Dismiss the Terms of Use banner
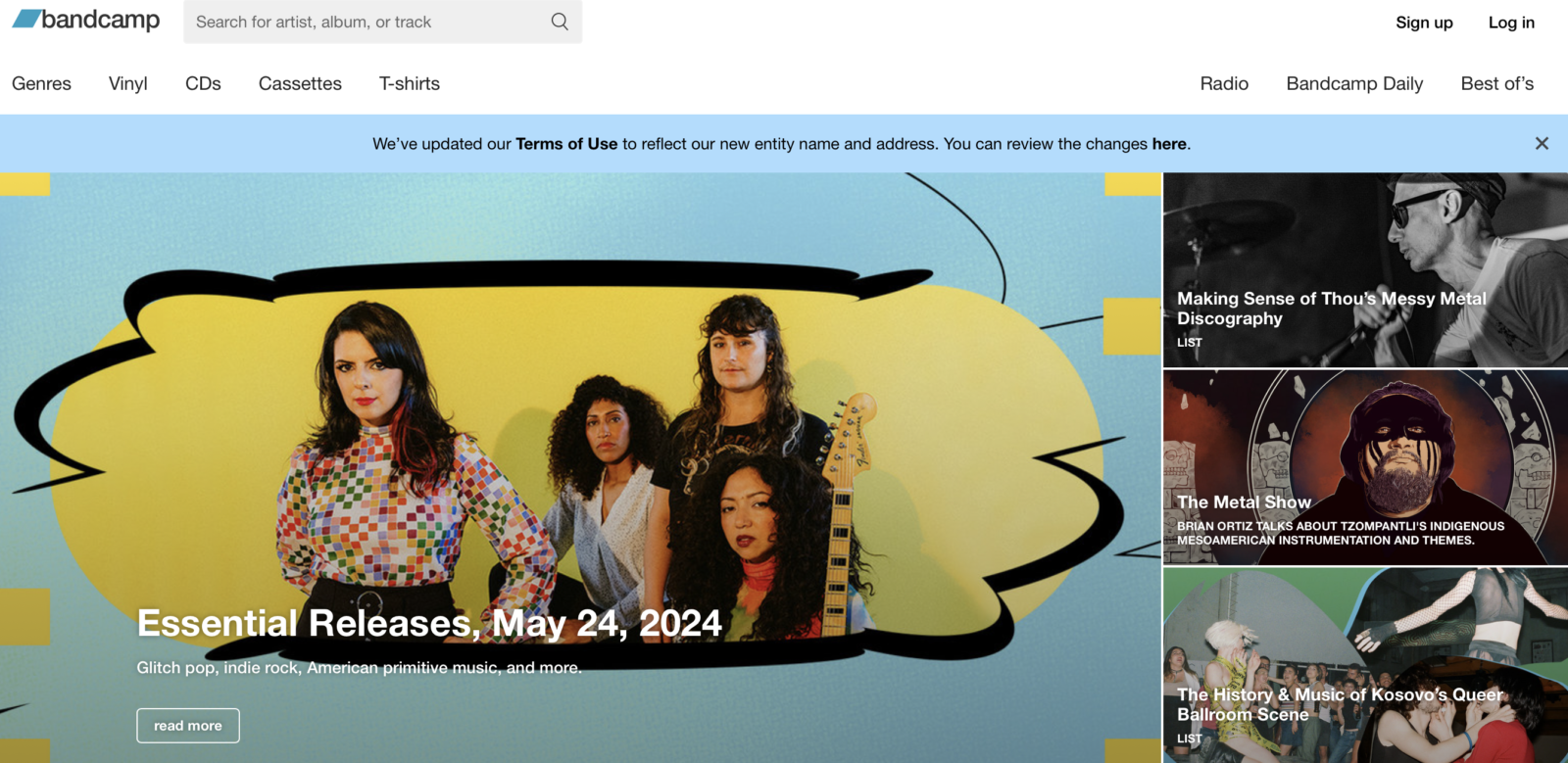 tap(1542, 144)
